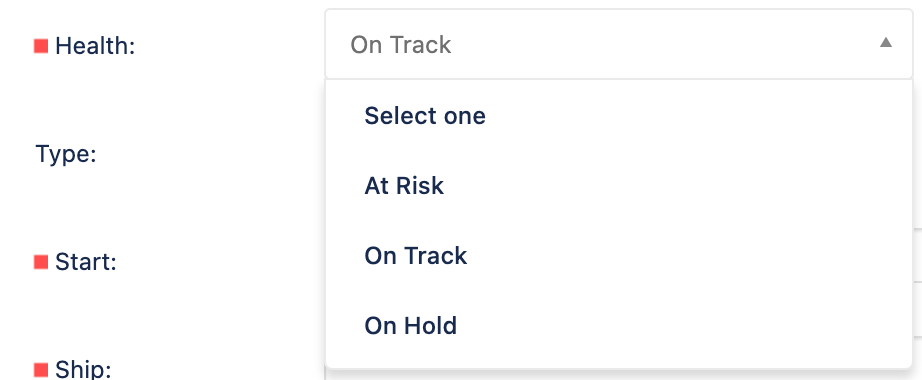Image resolution: width=922 pixels, height=380 pixels.
Task: Pick On Track in the dropdown list
Action: point(415,256)
